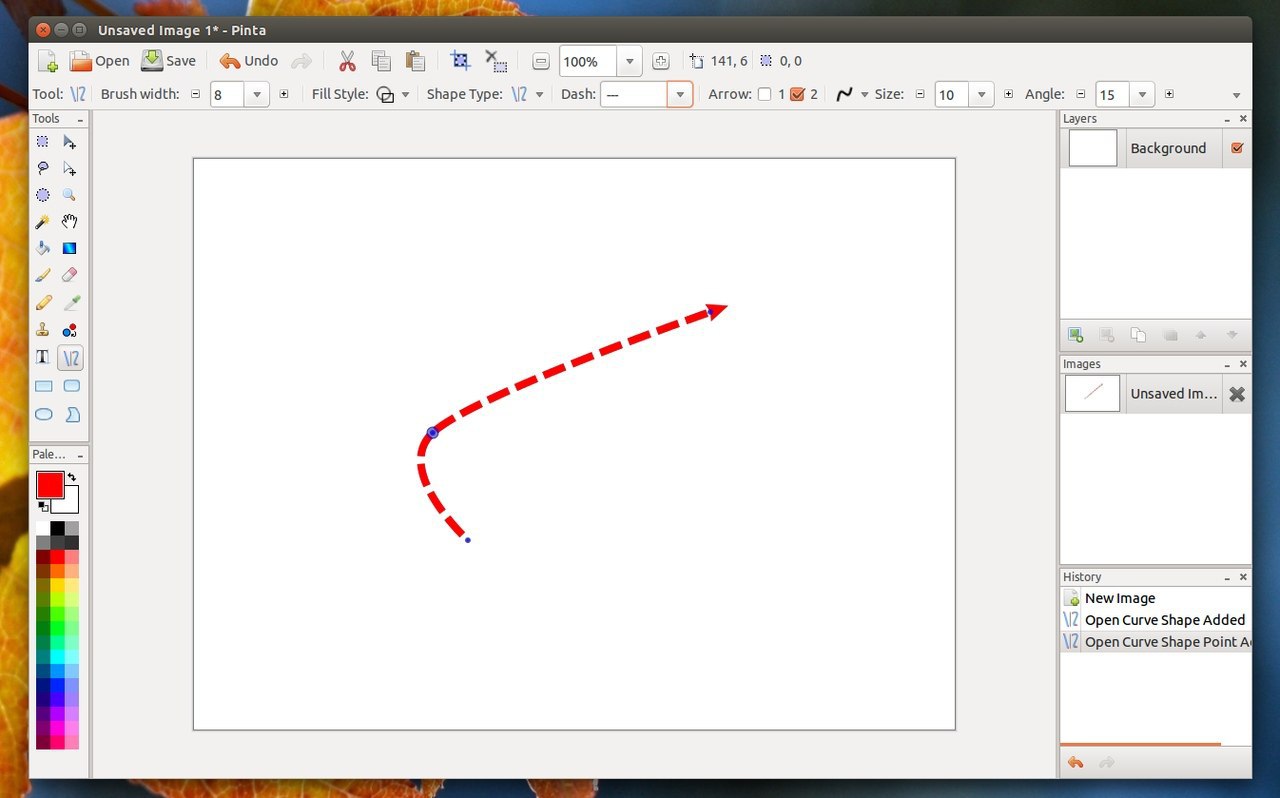Image resolution: width=1280 pixels, height=798 pixels.
Task: Open the zoom percentage dropdown
Action: (x=629, y=62)
